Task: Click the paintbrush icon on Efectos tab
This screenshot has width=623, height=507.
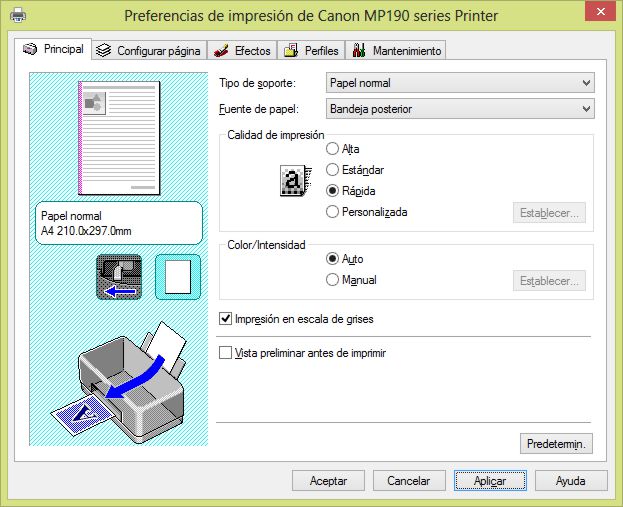Action: coord(221,50)
